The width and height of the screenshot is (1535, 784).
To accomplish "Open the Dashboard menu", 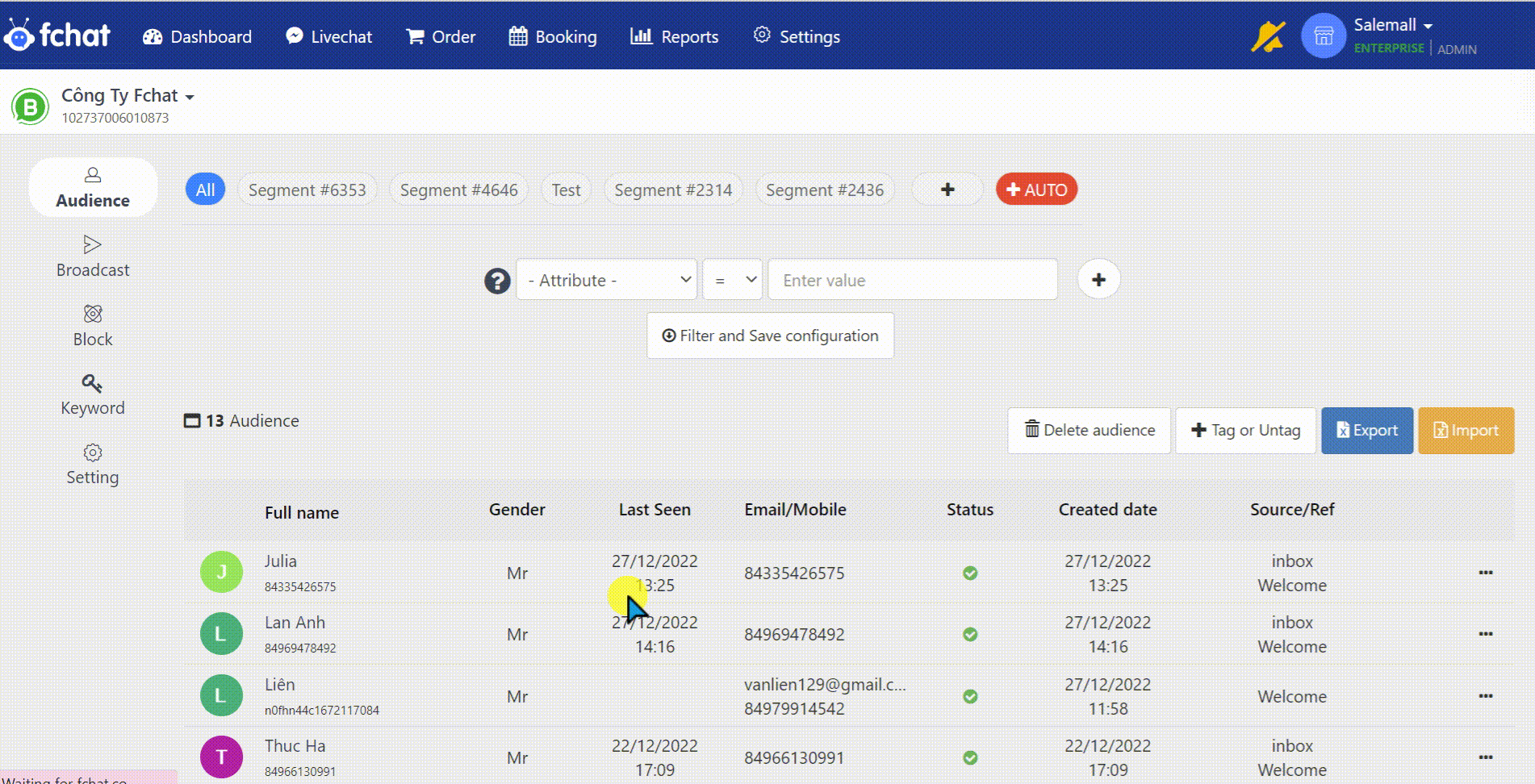I will click(197, 36).
